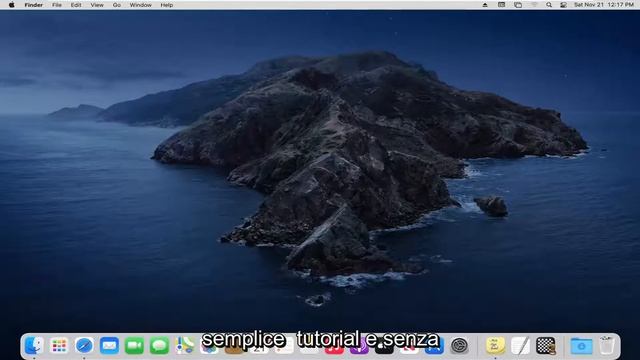Open Spotlight search magnifier in menu bar
Screen dimensions: 640x360
tap(549, 5)
